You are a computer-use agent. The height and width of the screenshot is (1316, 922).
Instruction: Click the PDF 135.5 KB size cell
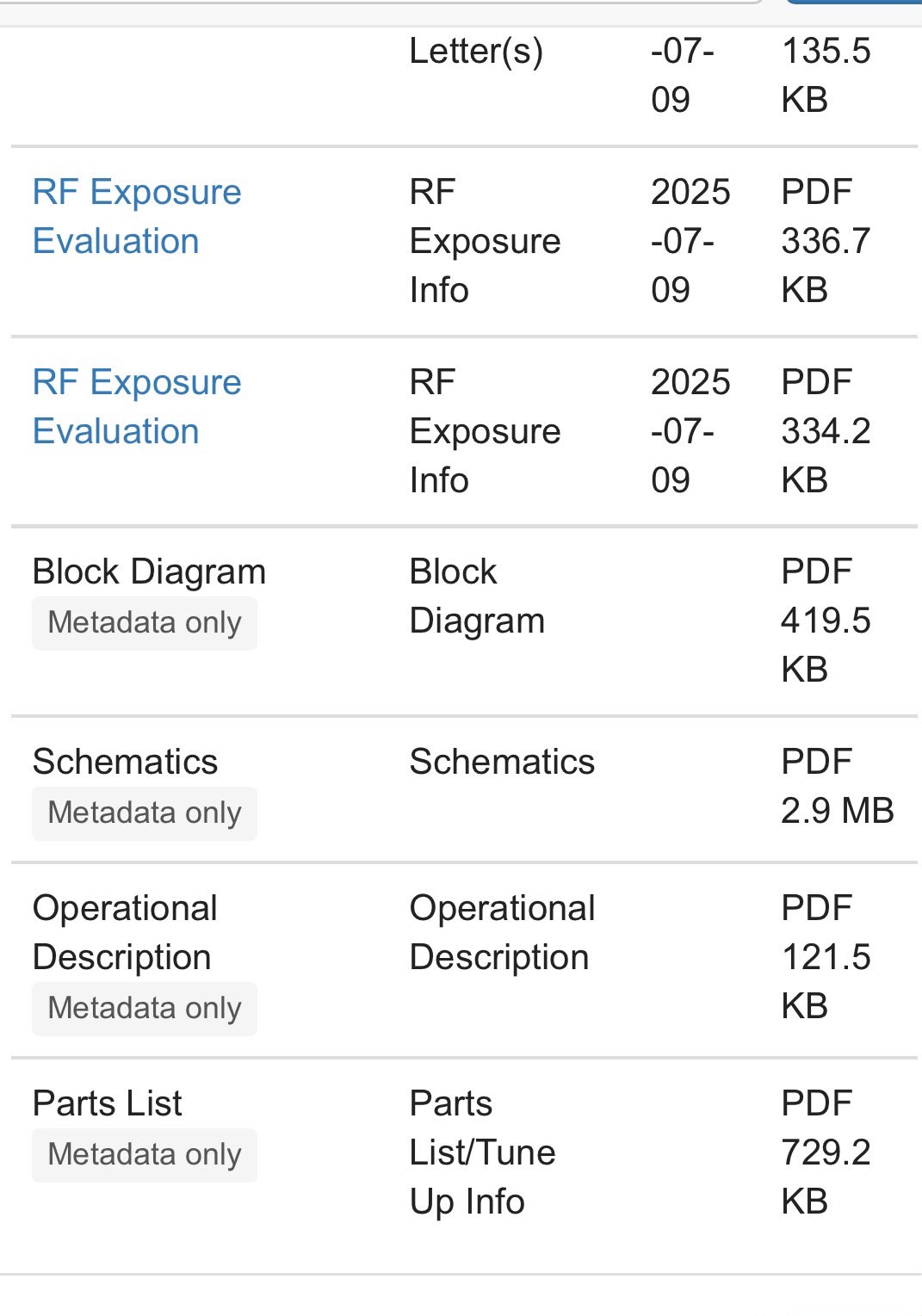[826, 75]
